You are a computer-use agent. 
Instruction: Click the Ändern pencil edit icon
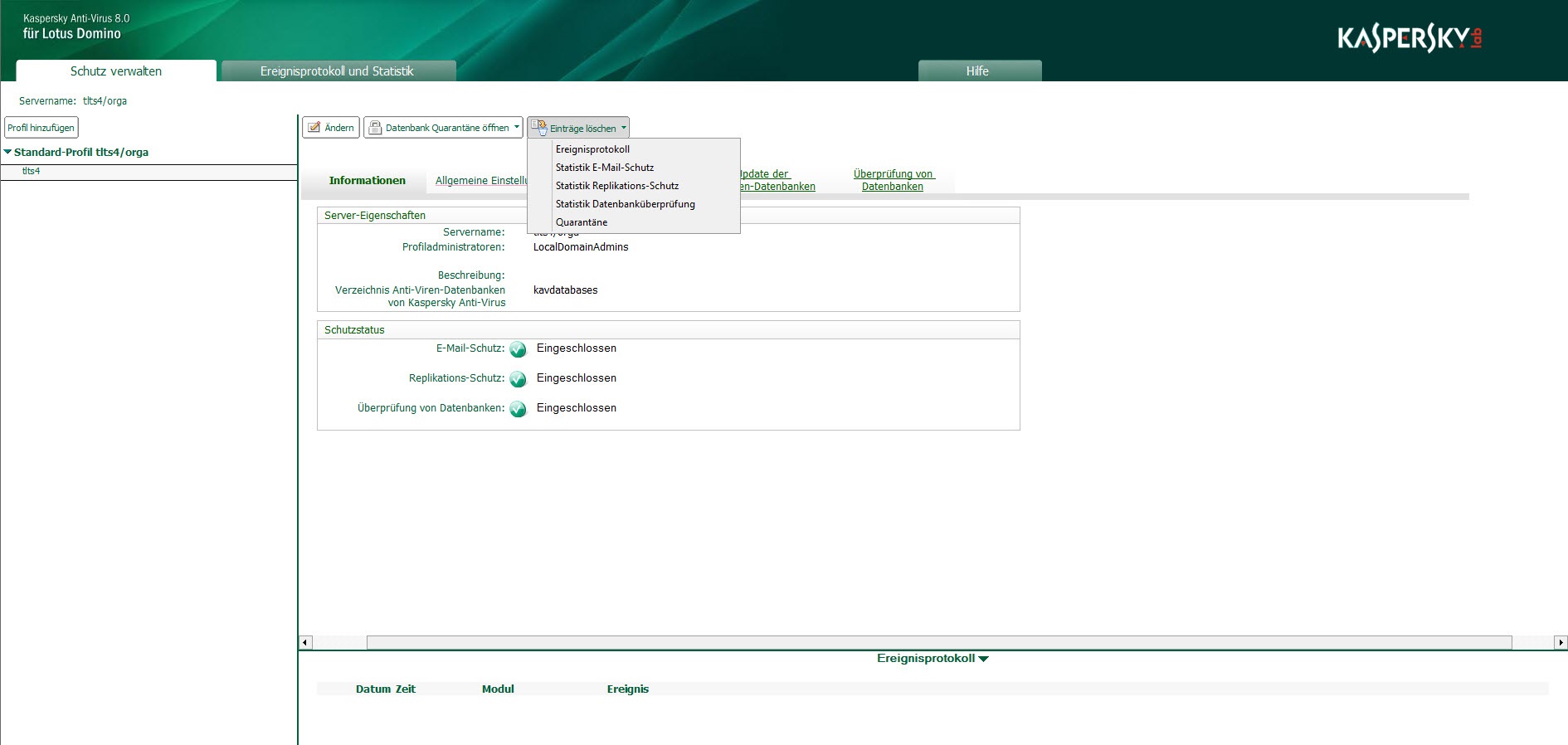coord(314,128)
